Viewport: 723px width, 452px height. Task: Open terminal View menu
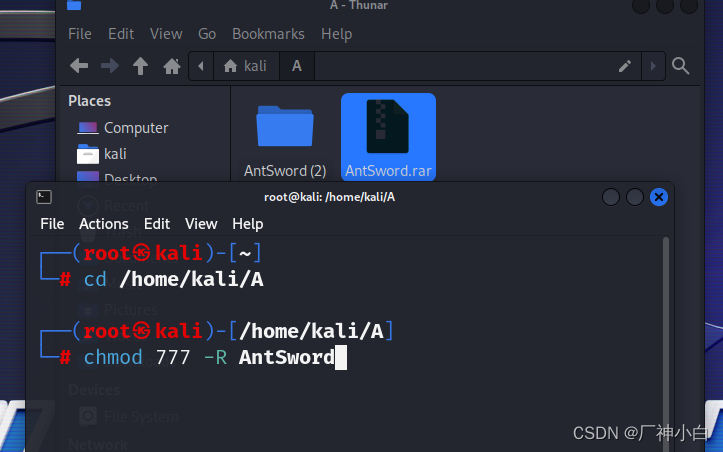(201, 224)
